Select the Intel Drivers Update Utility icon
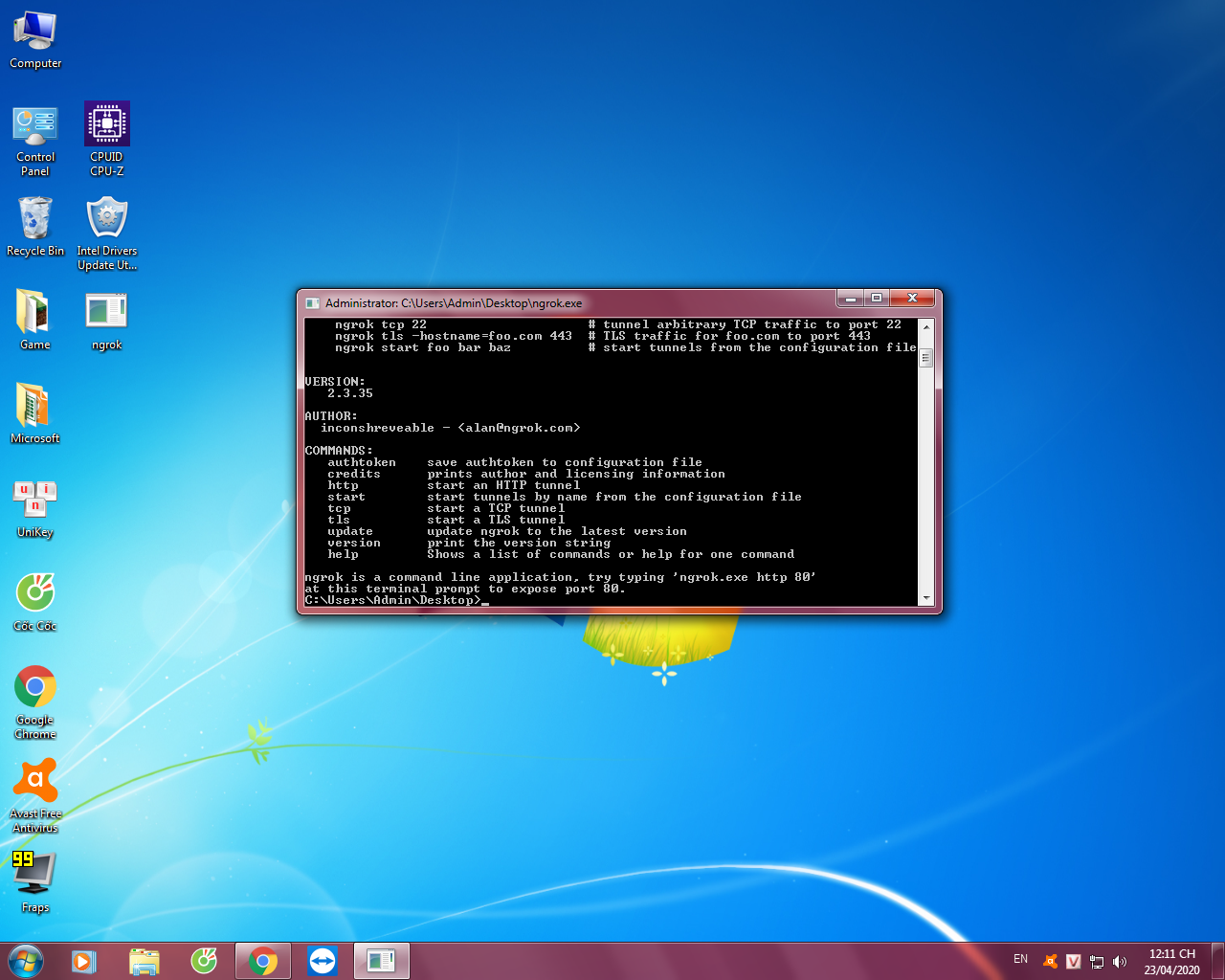This screenshot has width=1225, height=980. click(106, 219)
